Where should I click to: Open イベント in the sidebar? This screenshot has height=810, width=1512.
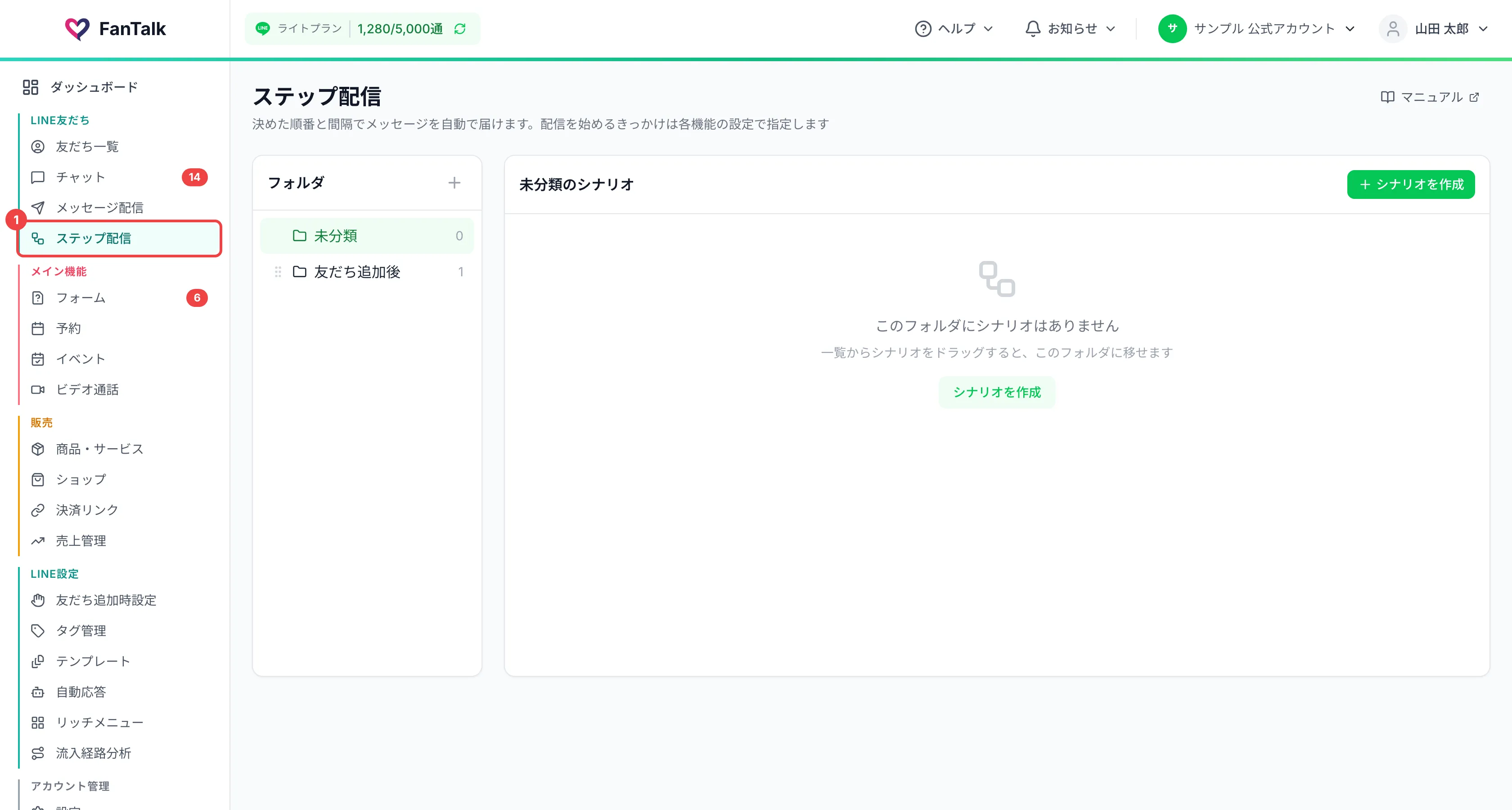coord(119,359)
